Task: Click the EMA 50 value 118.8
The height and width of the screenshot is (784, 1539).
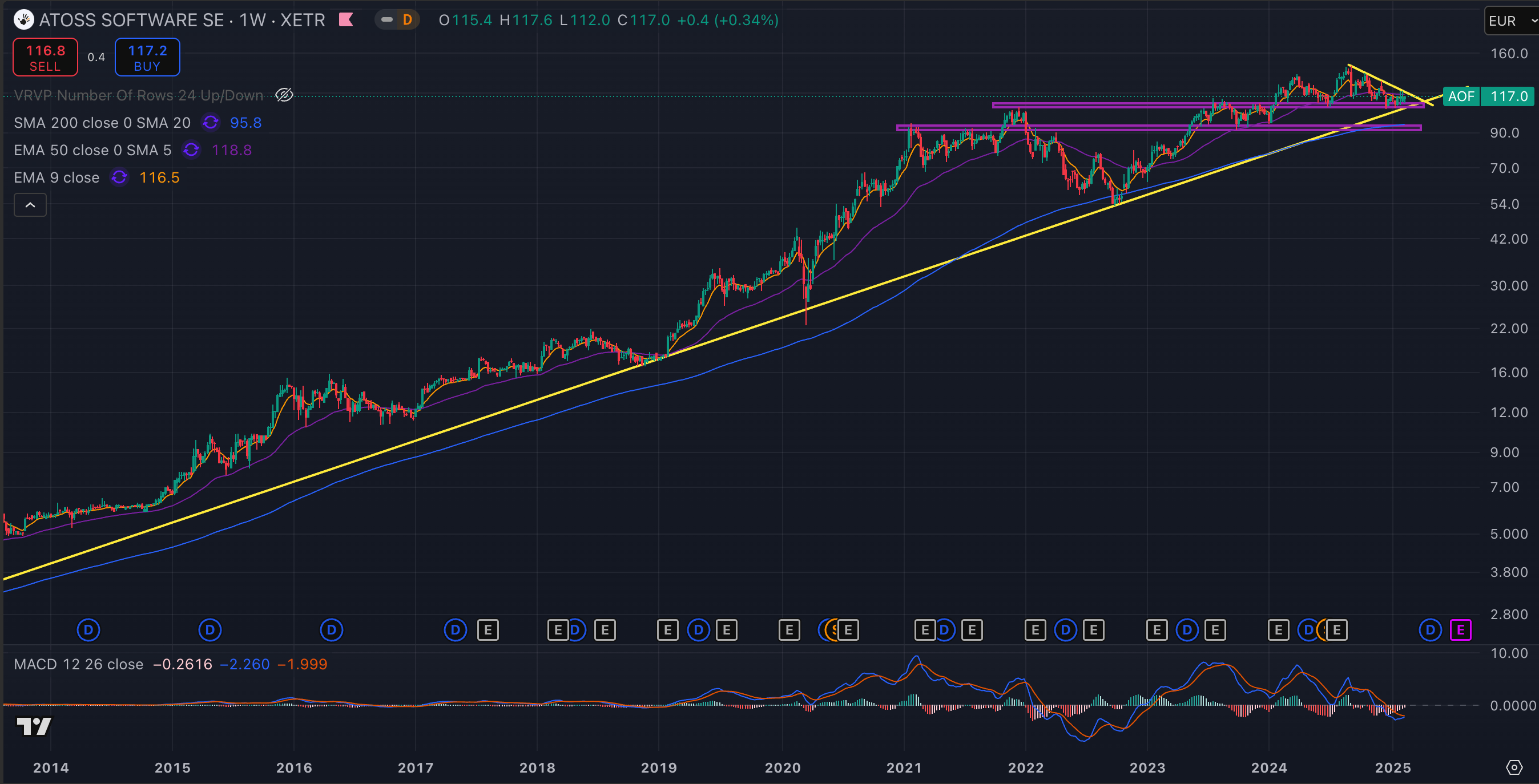Action: click(232, 151)
